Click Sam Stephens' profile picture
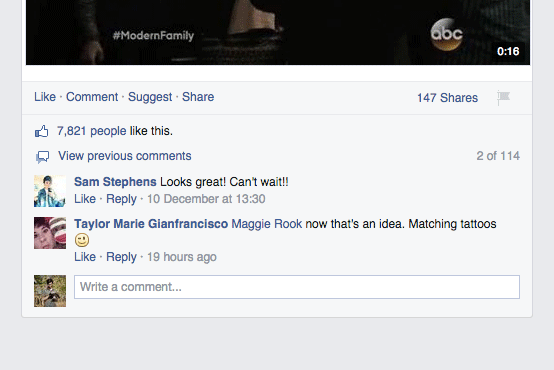 click(x=50, y=191)
